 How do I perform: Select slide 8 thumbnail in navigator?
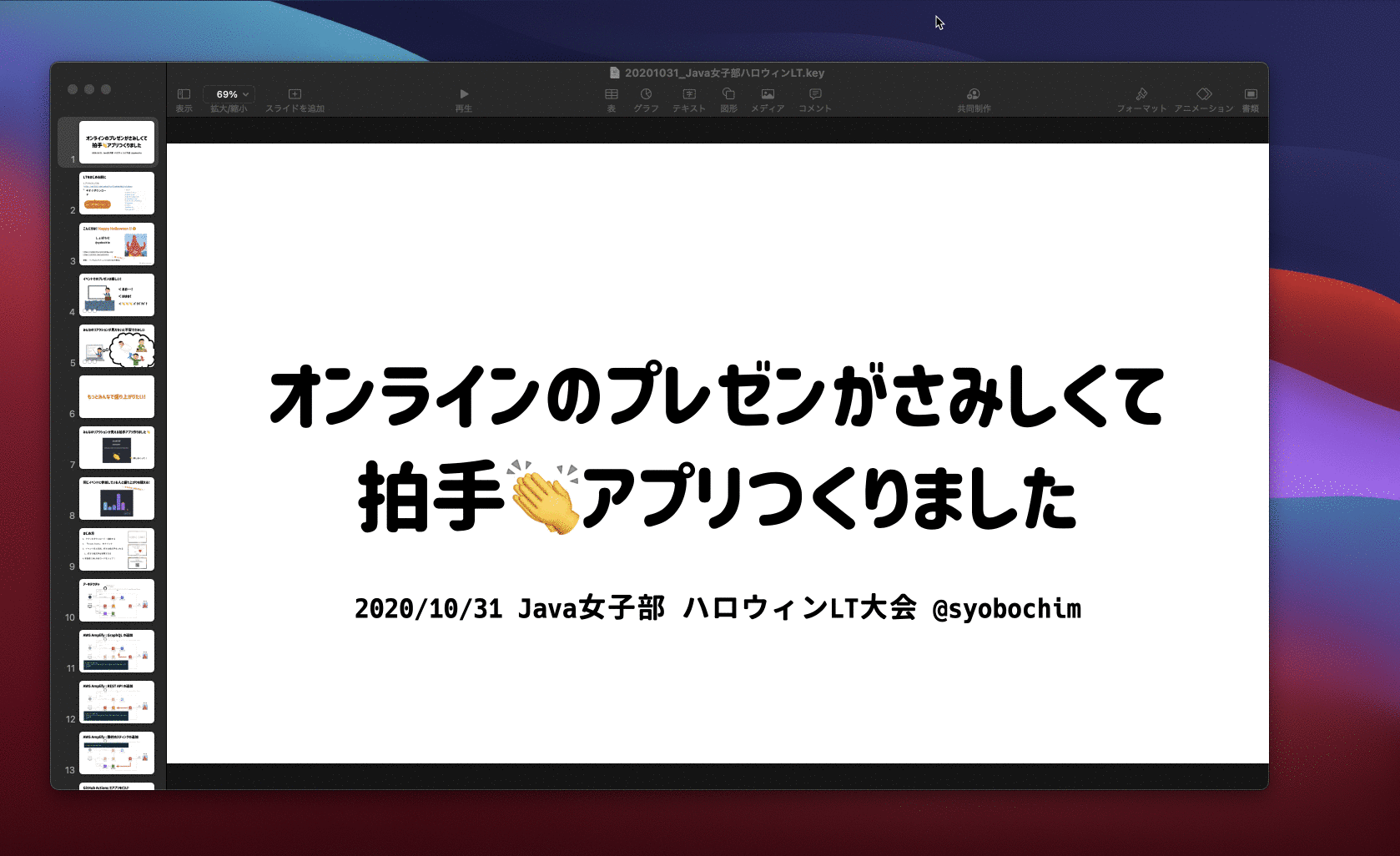click(x=117, y=498)
